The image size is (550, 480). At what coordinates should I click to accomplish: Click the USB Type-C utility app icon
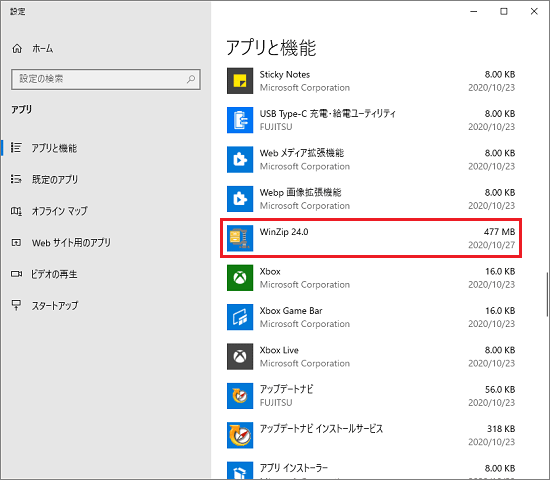click(240, 120)
